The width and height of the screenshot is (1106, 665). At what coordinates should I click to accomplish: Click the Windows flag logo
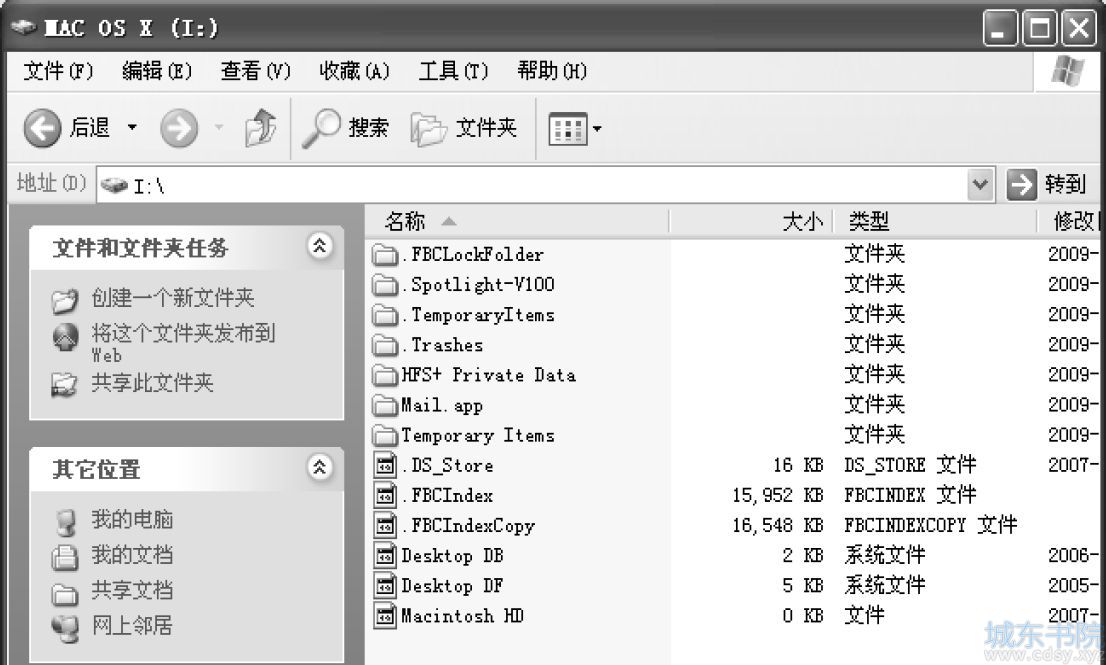(x=1067, y=72)
